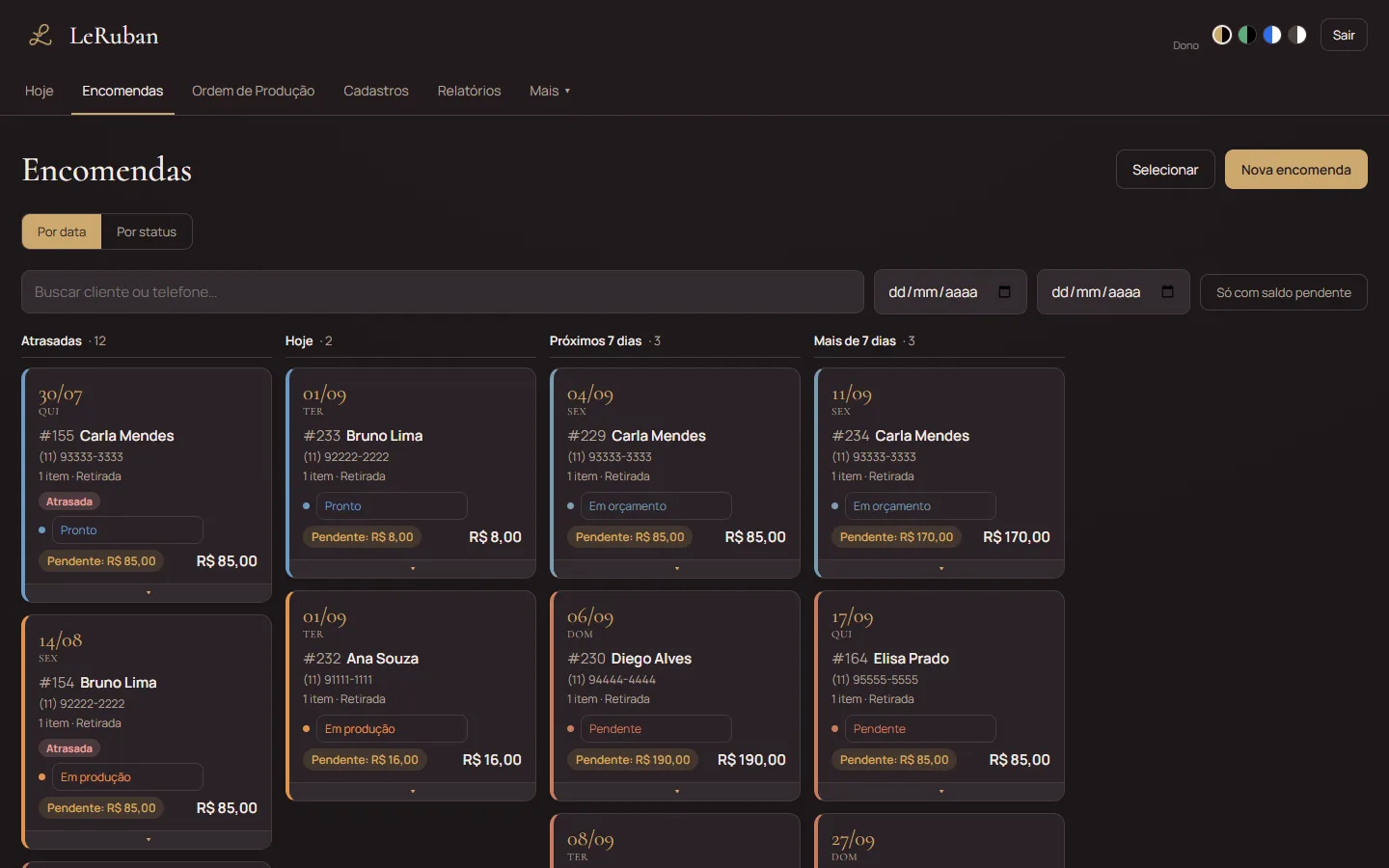Switch view to Por status

(x=147, y=231)
